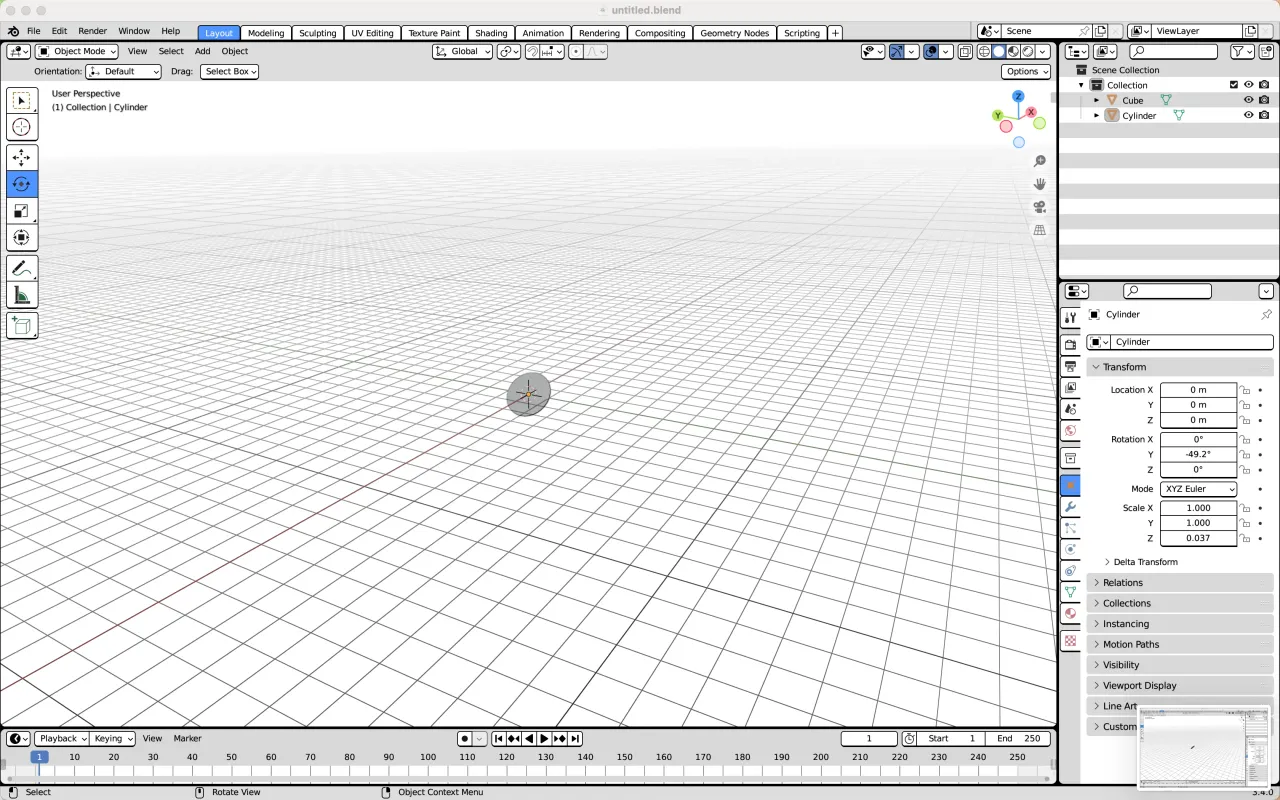Hide the Cube in the viewport
Viewport: 1280px width, 800px height.
click(x=1248, y=100)
